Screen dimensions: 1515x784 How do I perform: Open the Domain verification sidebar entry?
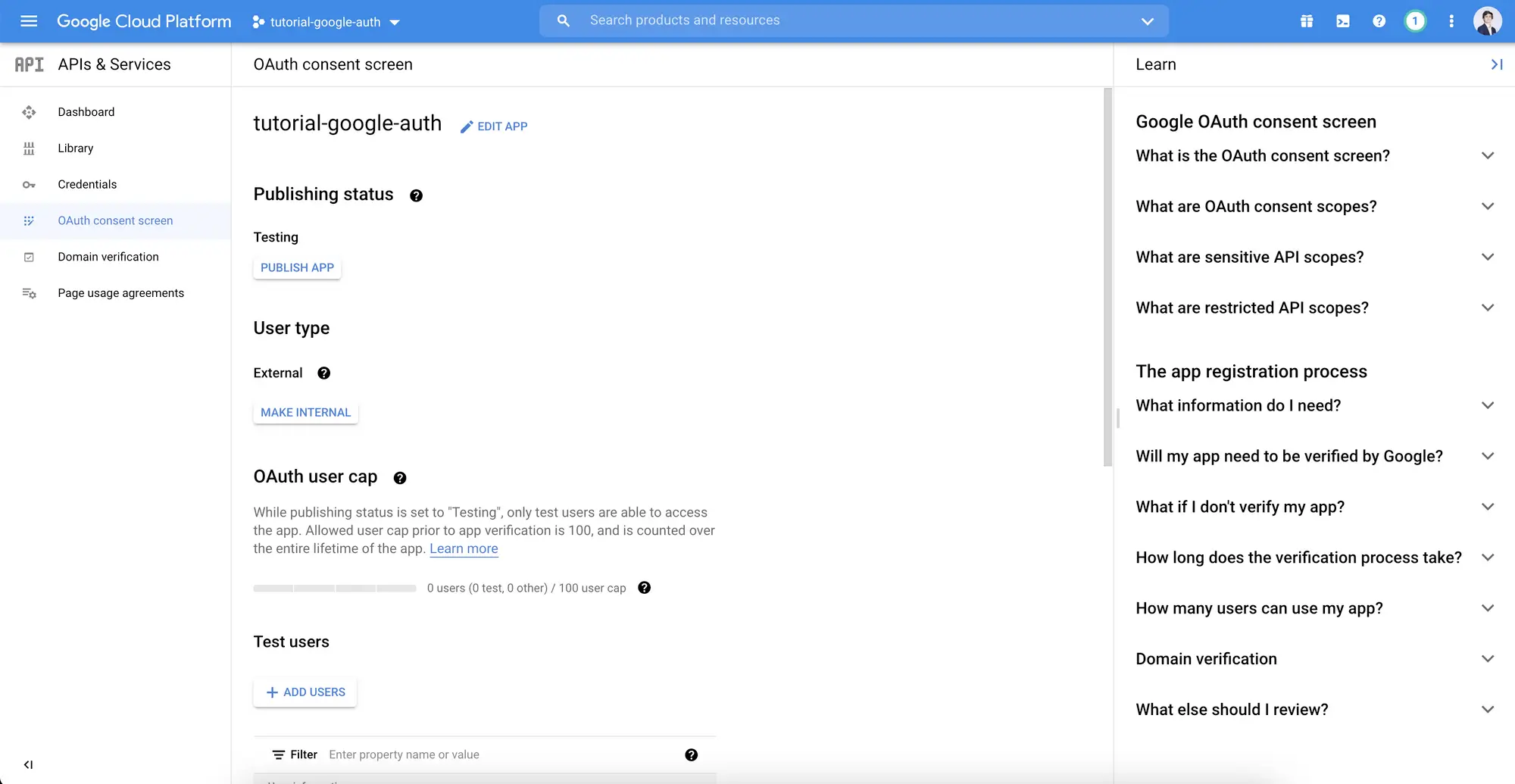[108, 257]
